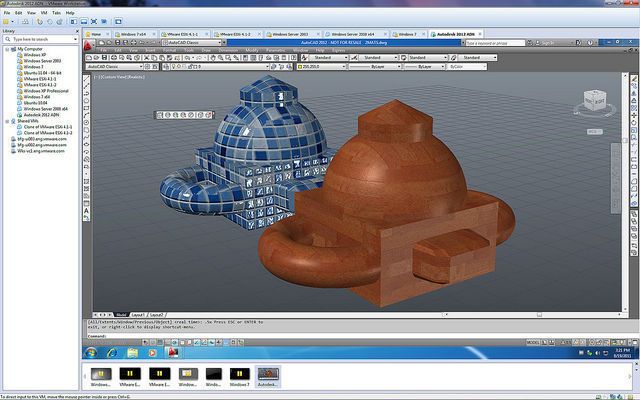Toggle Grid Display in status bar
640x400 pixels.
click(x=160, y=343)
